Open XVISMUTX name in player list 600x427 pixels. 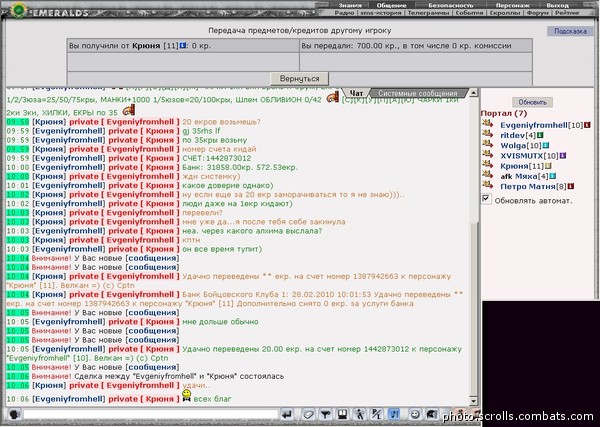522,156
